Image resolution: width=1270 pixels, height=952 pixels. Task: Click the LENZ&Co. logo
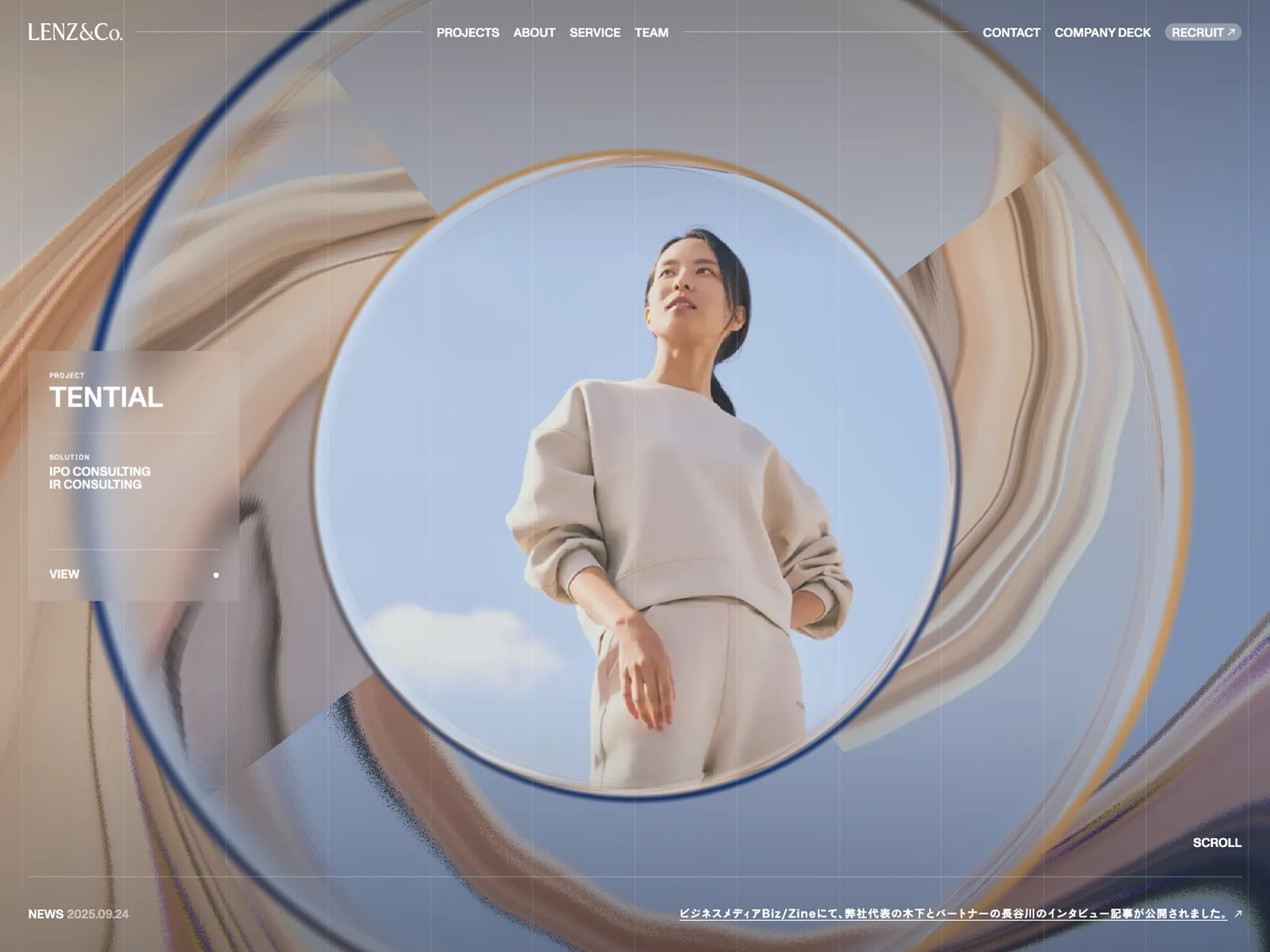tap(75, 32)
